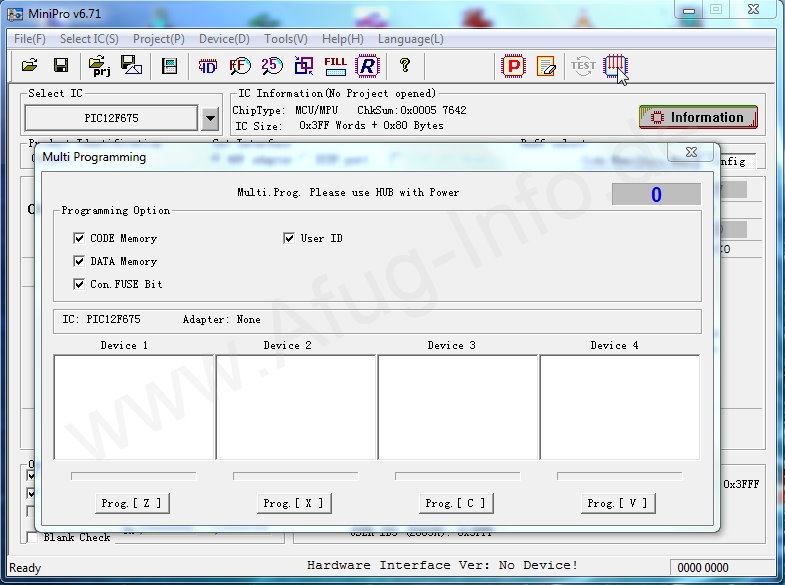
Task: Click the Prog. [ C ] button
Action: click(x=456, y=503)
